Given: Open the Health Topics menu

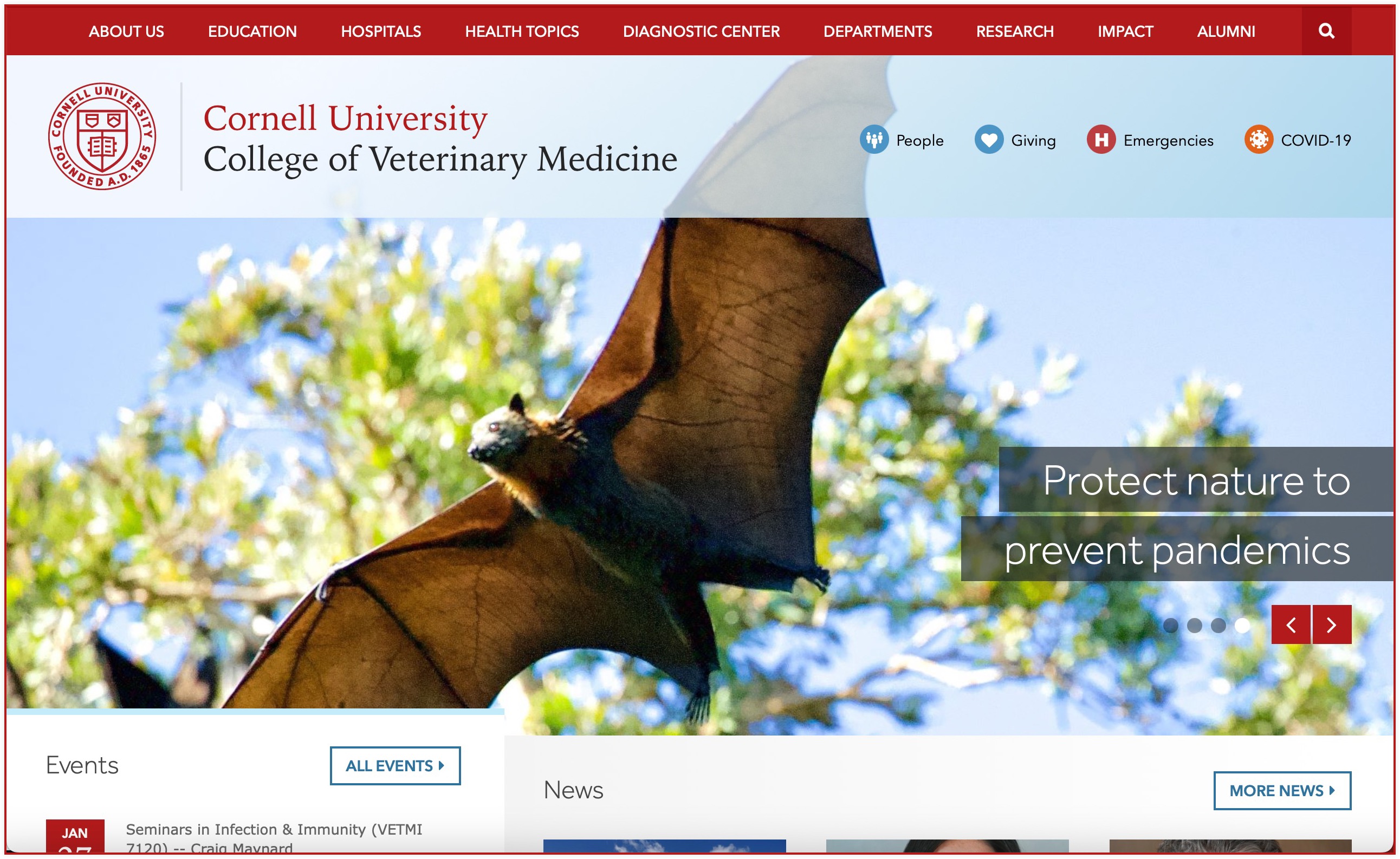Looking at the screenshot, I should coord(522,31).
